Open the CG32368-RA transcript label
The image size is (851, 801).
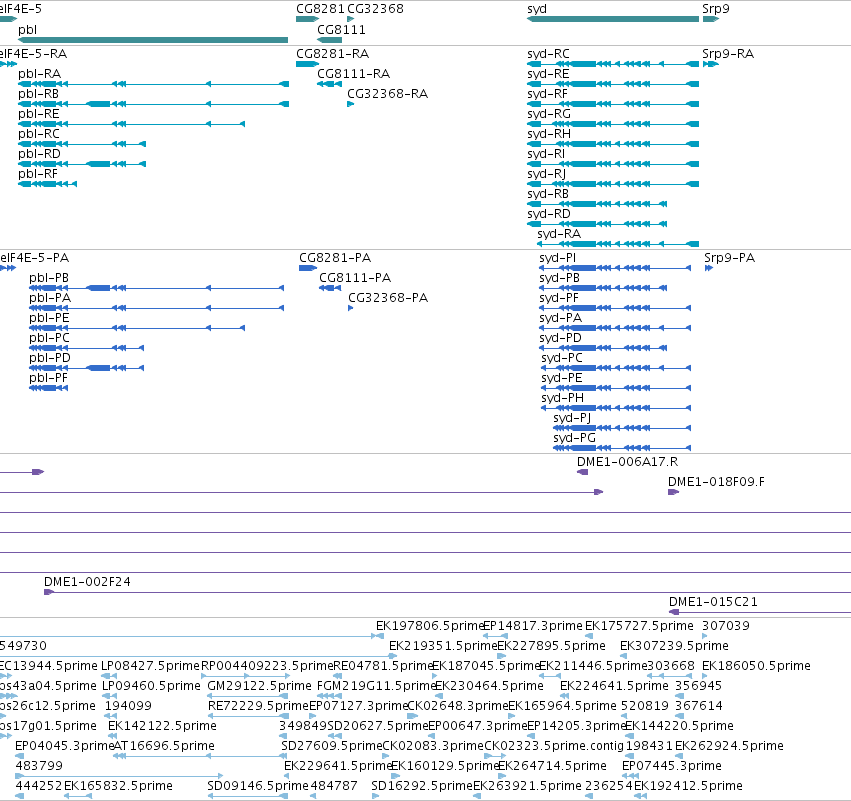[388, 94]
